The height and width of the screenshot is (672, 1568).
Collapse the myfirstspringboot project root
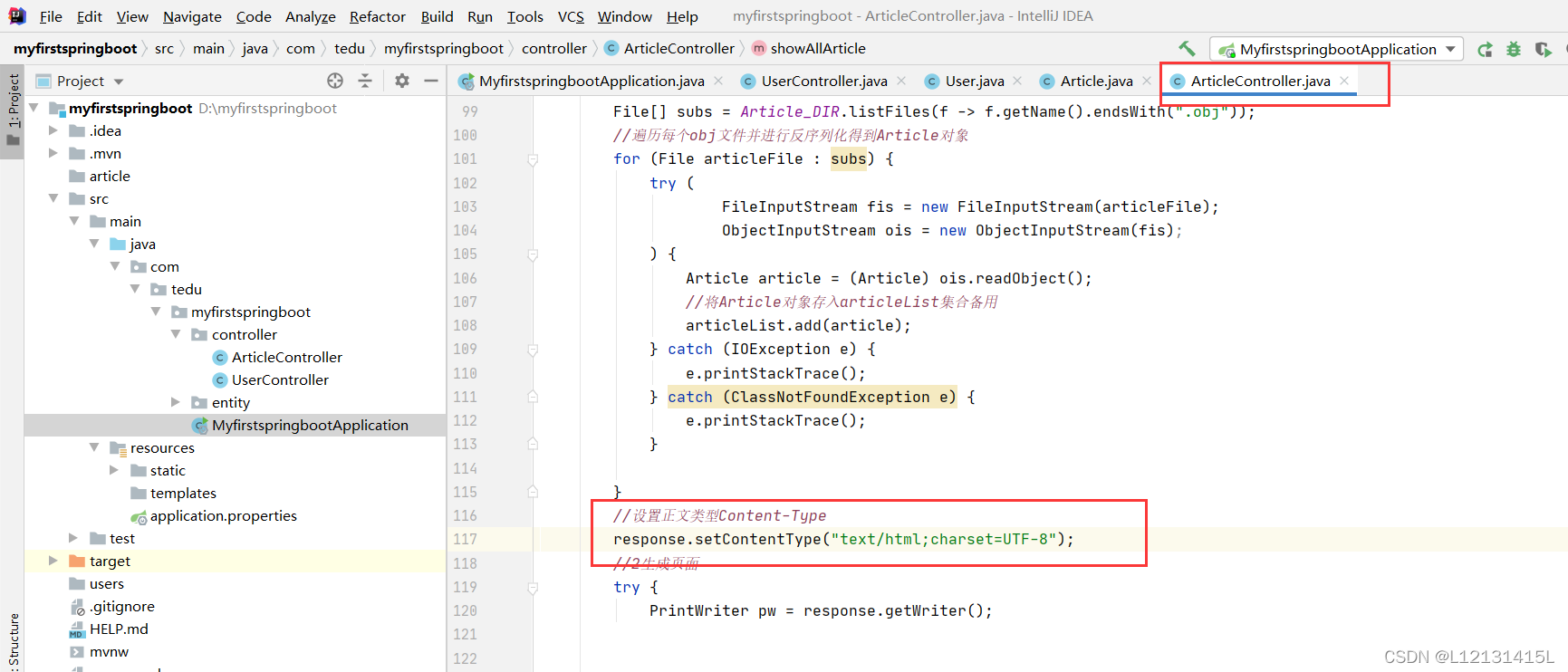tap(34, 108)
